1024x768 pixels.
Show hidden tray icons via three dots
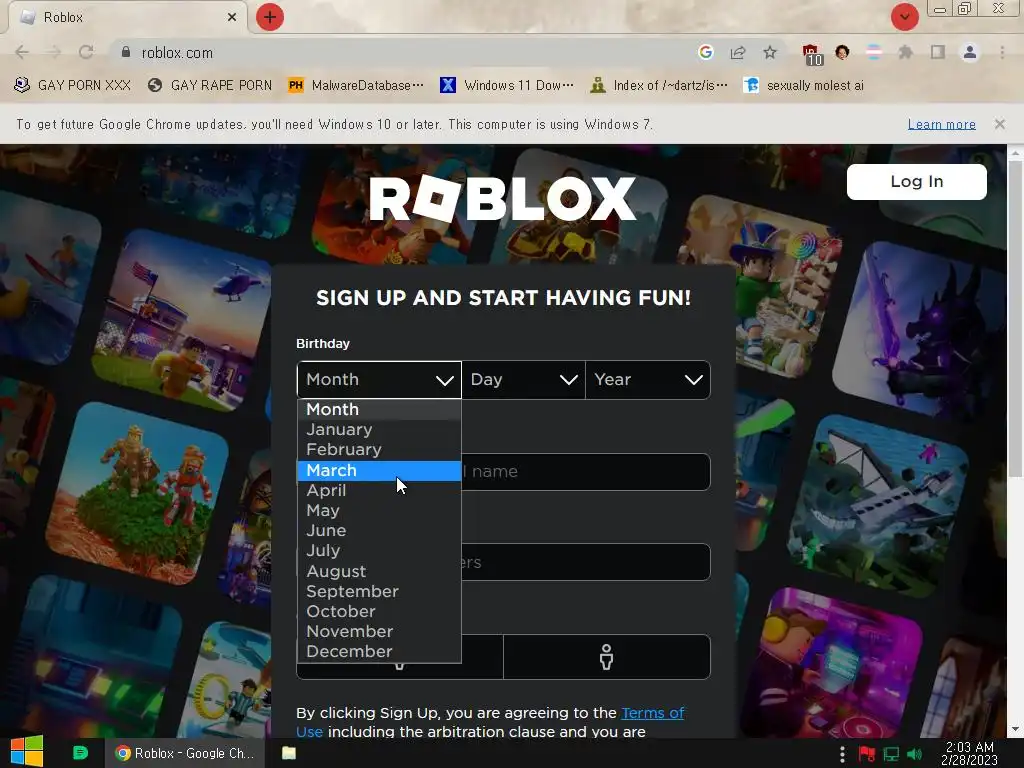click(x=842, y=754)
